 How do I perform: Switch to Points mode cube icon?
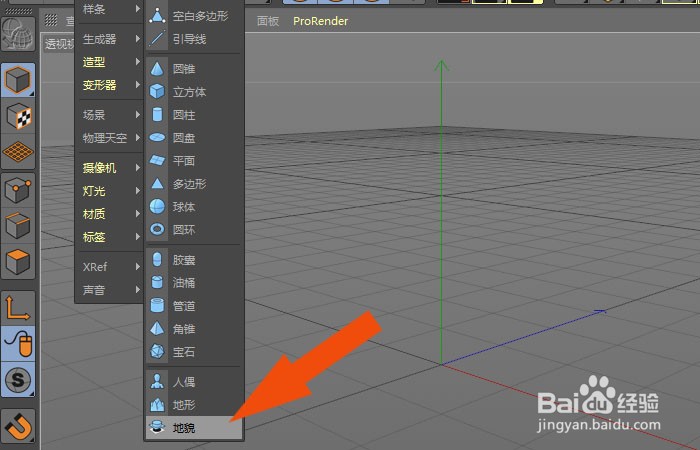[18, 190]
